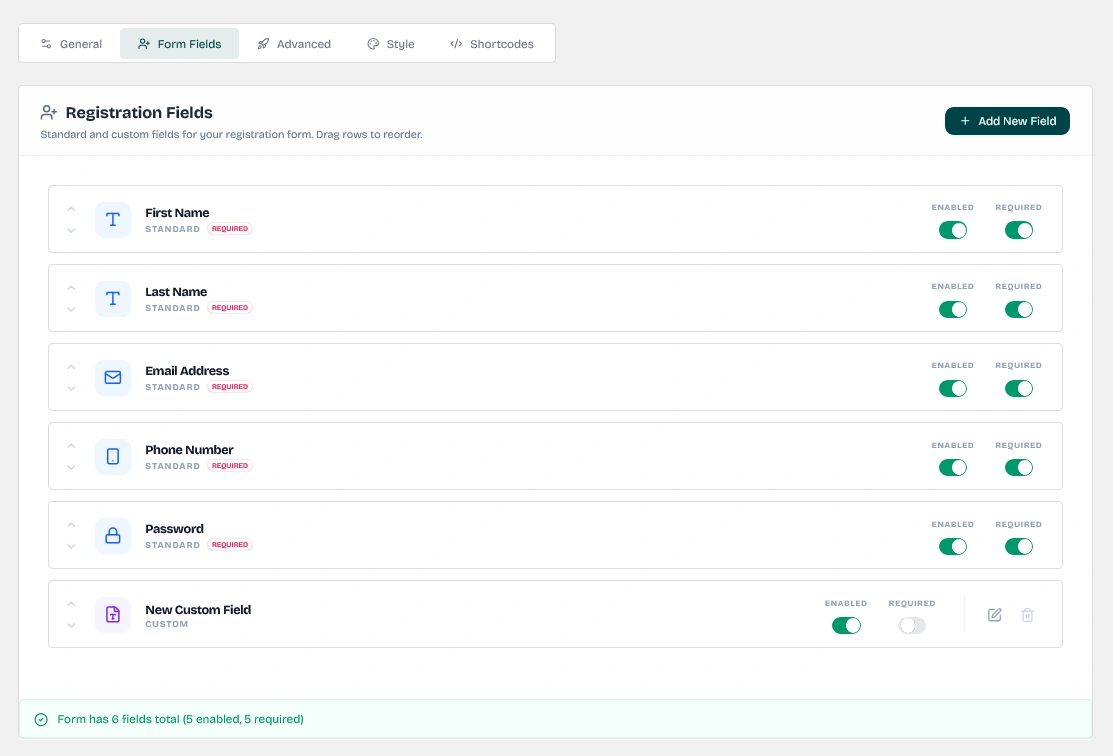The width and height of the screenshot is (1113, 756).
Task: Move Password row up with chevron
Action: tap(71, 525)
